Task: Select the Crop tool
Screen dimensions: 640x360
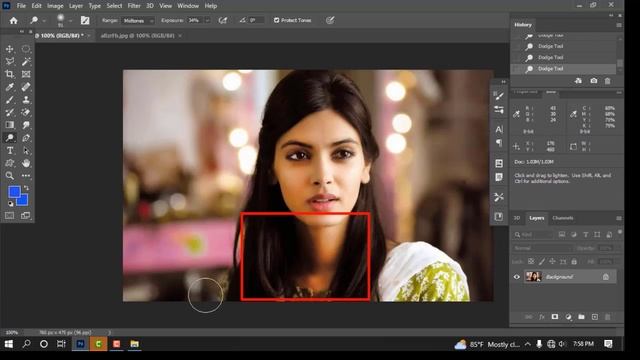Action: [9, 74]
